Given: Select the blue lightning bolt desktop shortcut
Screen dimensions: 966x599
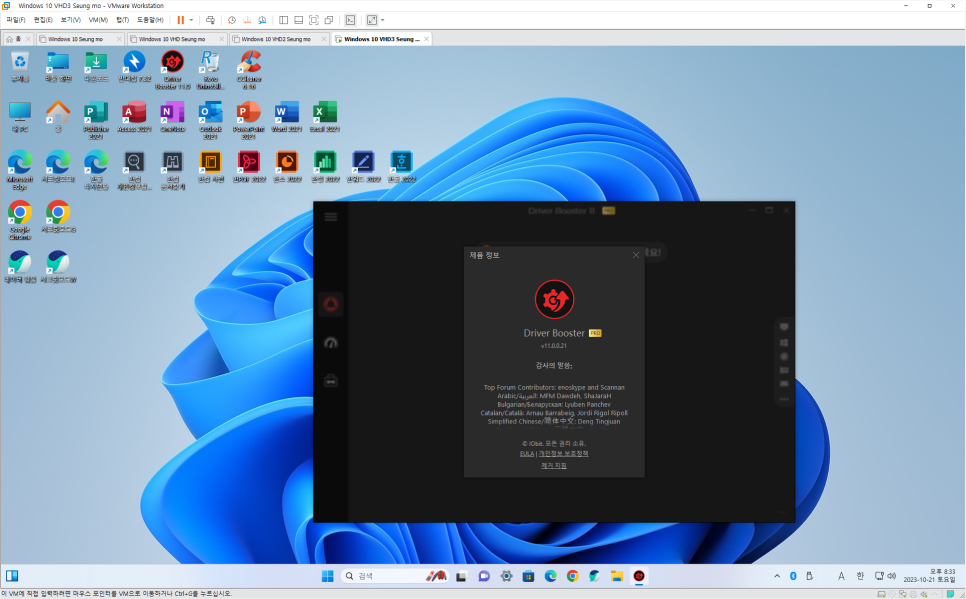Looking at the screenshot, I should point(134,67).
